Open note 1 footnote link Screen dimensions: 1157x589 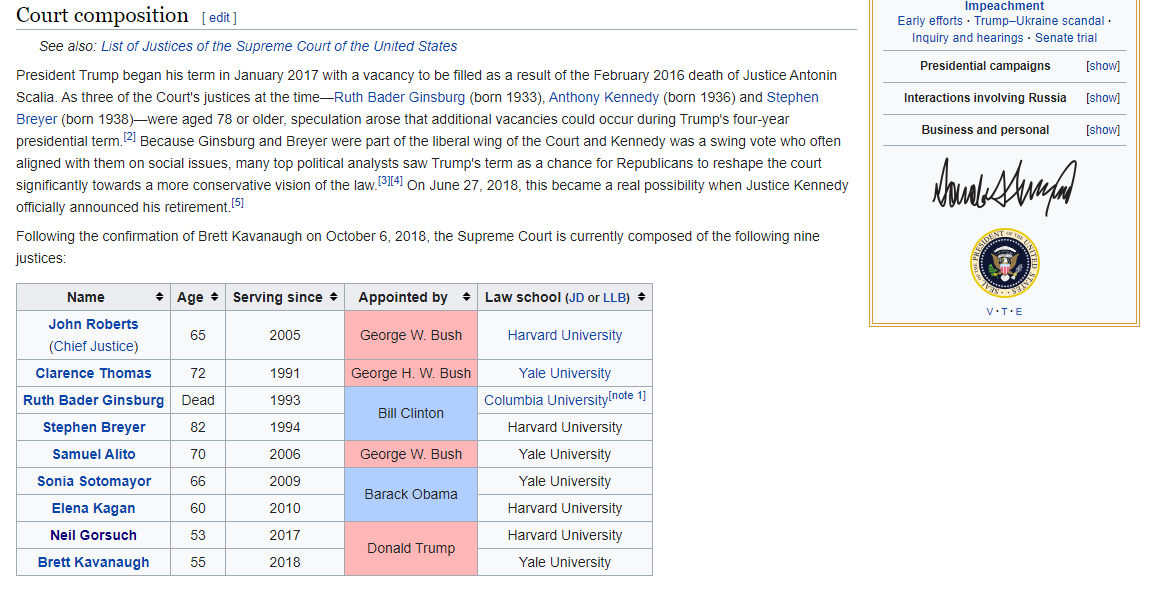[627, 396]
